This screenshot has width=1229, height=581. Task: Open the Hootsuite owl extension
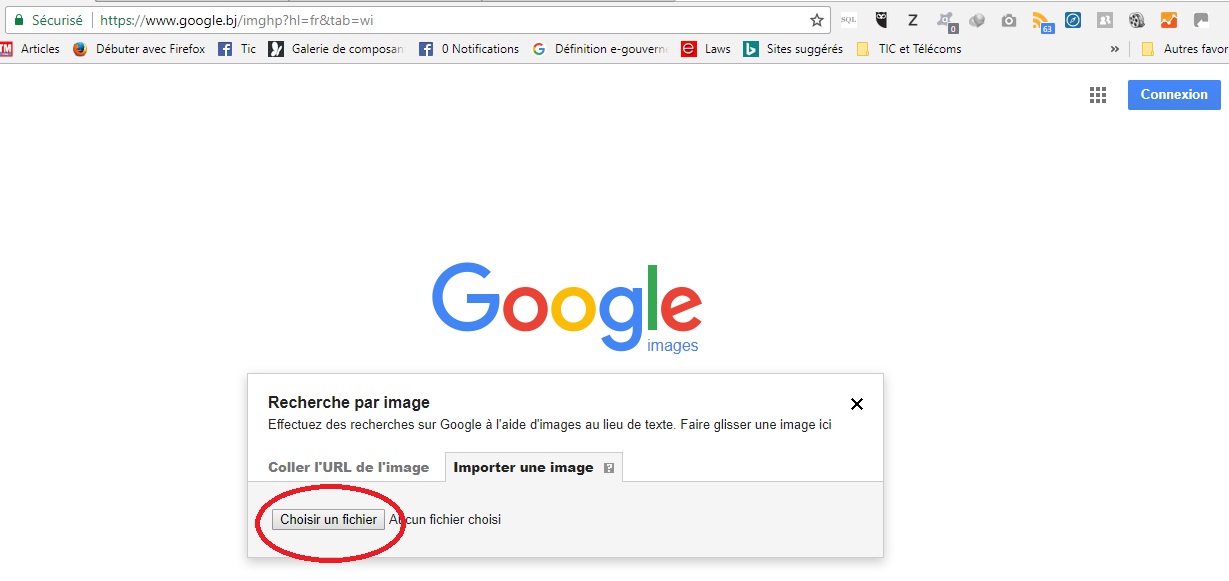(x=881, y=20)
